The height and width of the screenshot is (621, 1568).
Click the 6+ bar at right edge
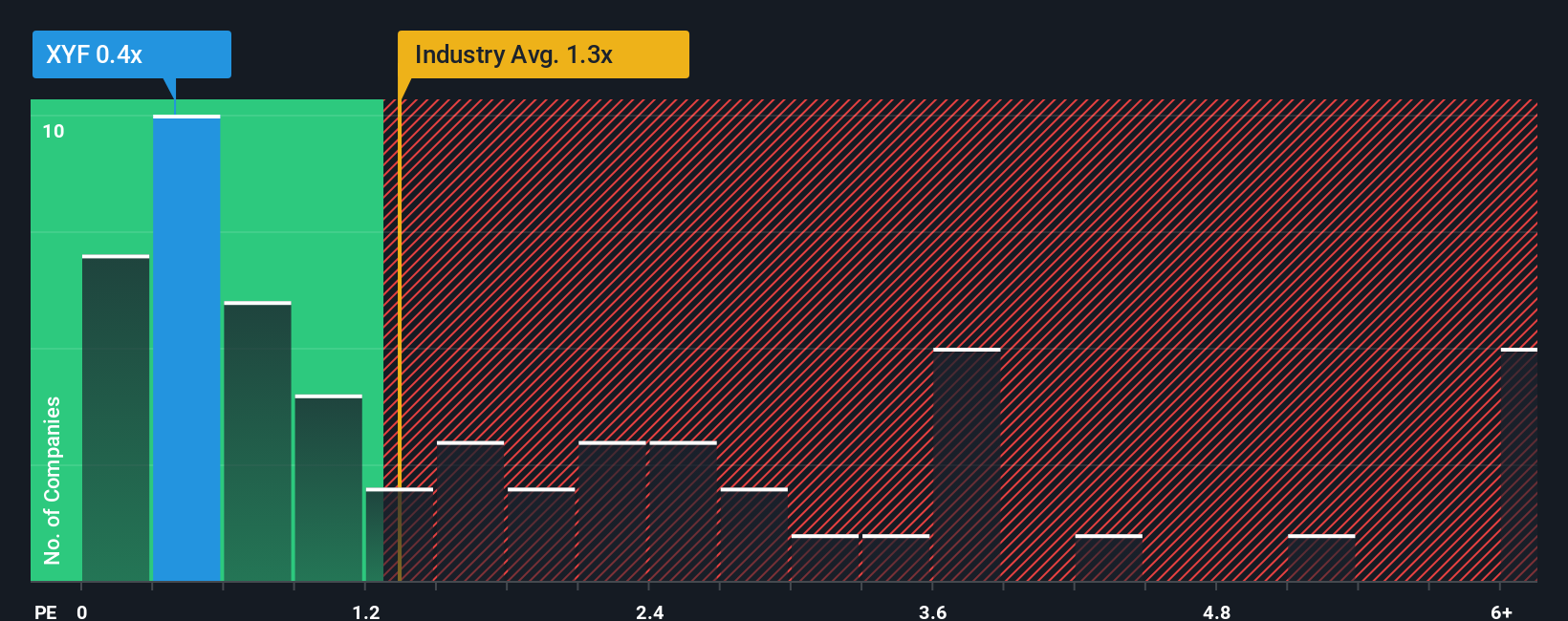tap(1519, 464)
